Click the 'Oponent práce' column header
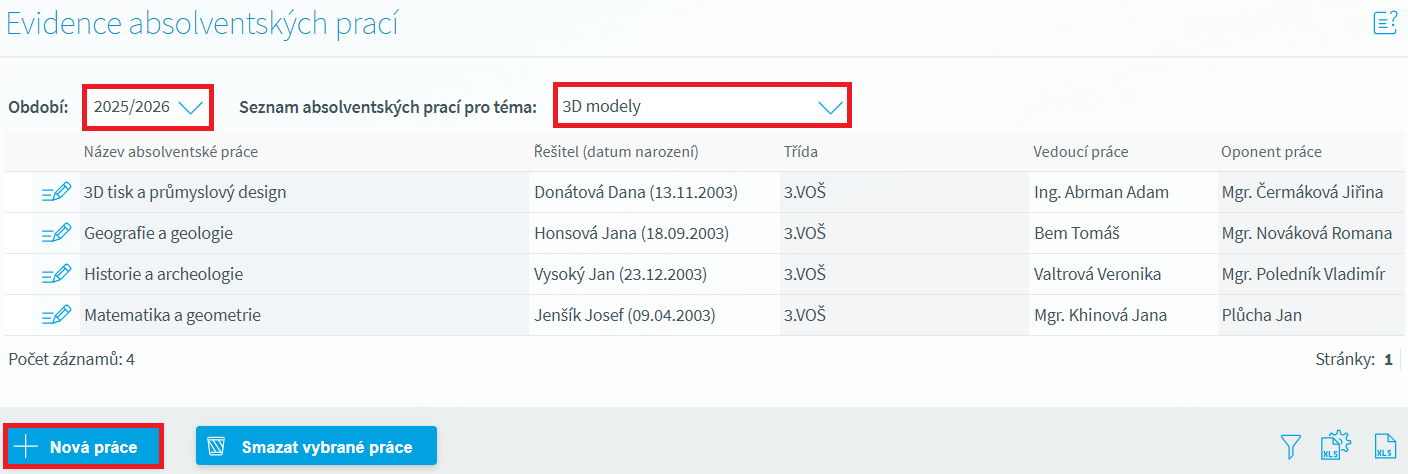Image resolution: width=1408 pixels, height=474 pixels. [1271, 152]
